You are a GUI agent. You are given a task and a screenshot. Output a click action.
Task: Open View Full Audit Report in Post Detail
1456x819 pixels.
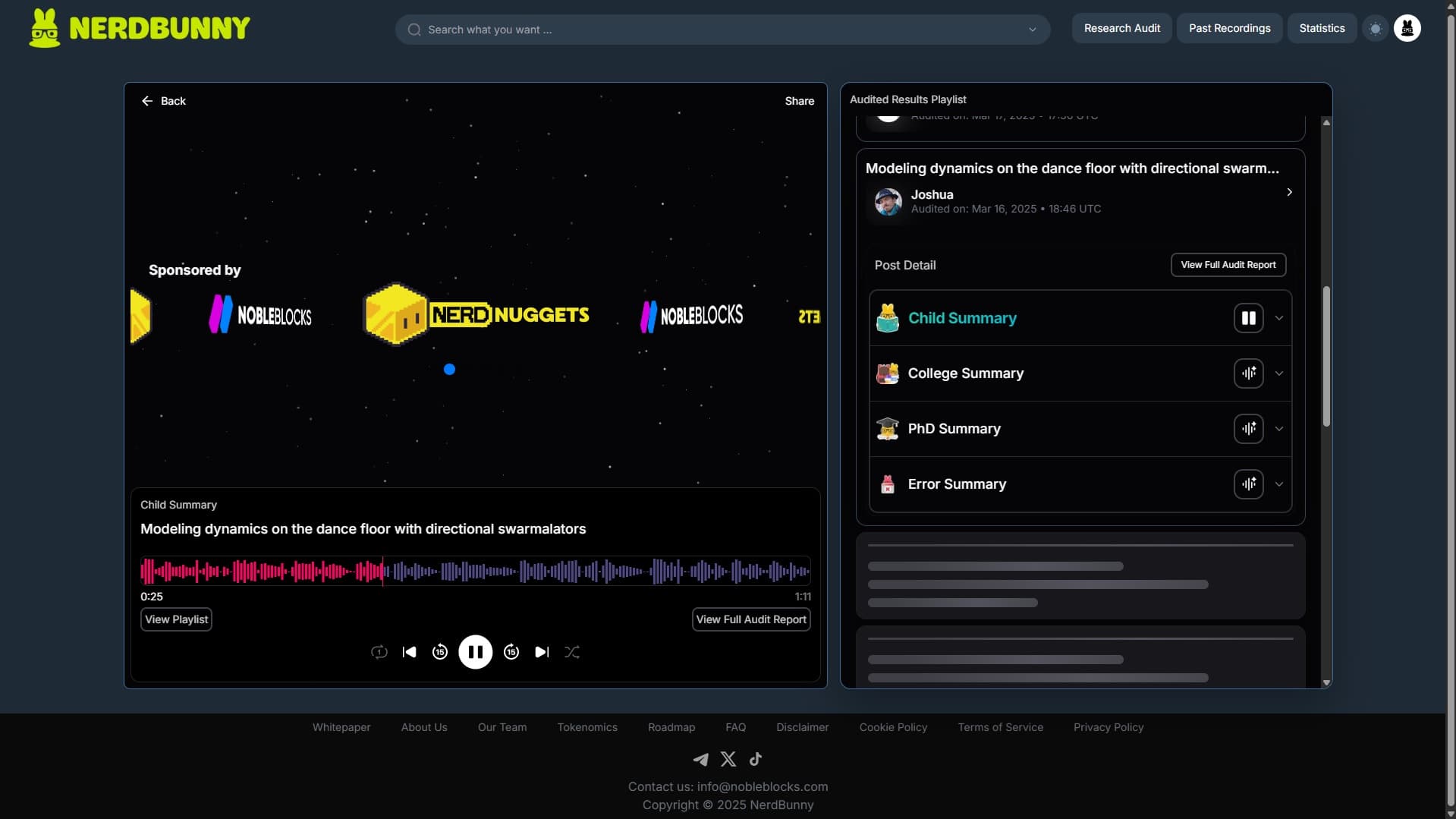(1228, 265)
